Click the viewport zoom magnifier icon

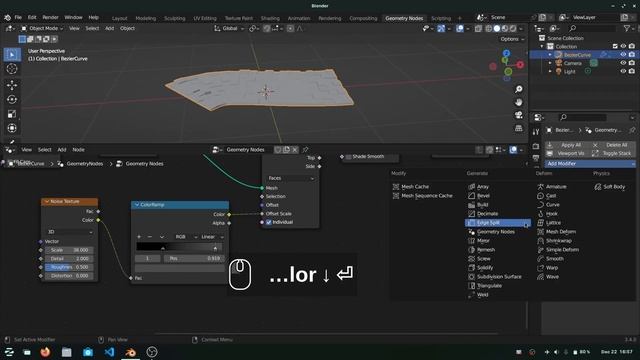[x=518, y=89]
